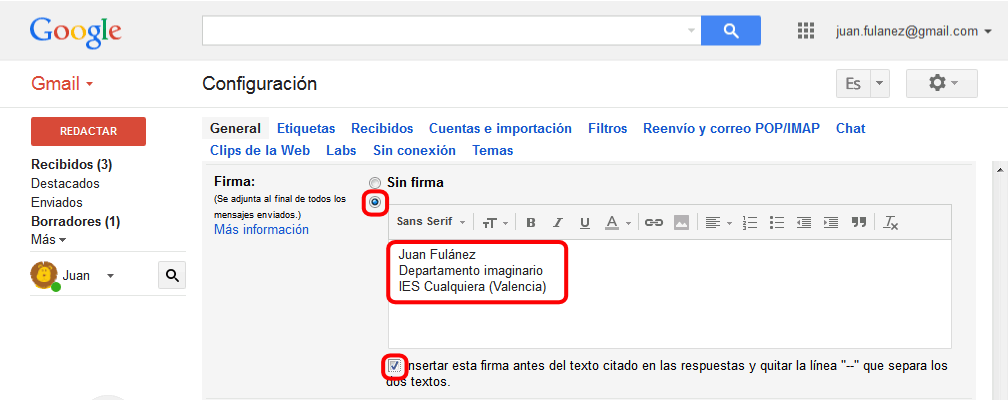Open the Google apps grid
This screenshot has width=1008, height=400.
[x=806, y=31]
